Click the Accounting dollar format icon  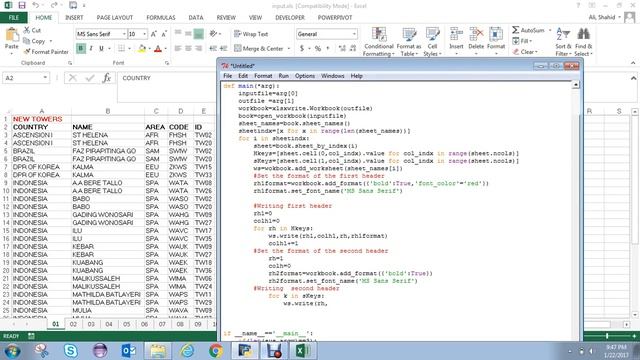click(x=302, y=49)
